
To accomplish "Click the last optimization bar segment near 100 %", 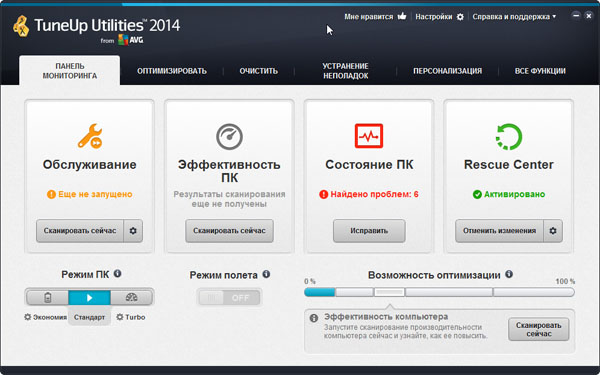I will pos(534,292).
